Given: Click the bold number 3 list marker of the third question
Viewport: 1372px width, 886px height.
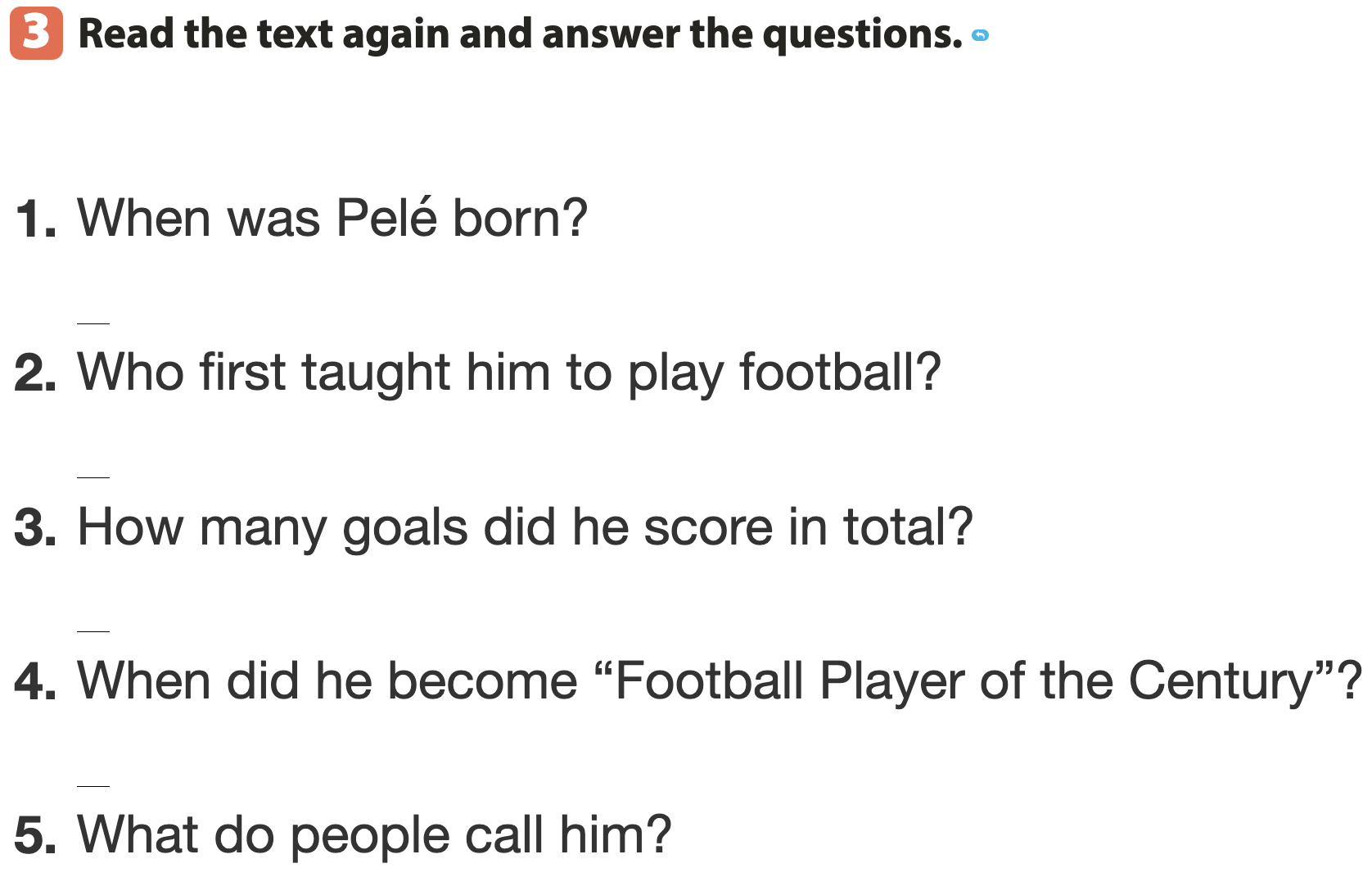Looking at the screenshot, I should tap(34, 527).
